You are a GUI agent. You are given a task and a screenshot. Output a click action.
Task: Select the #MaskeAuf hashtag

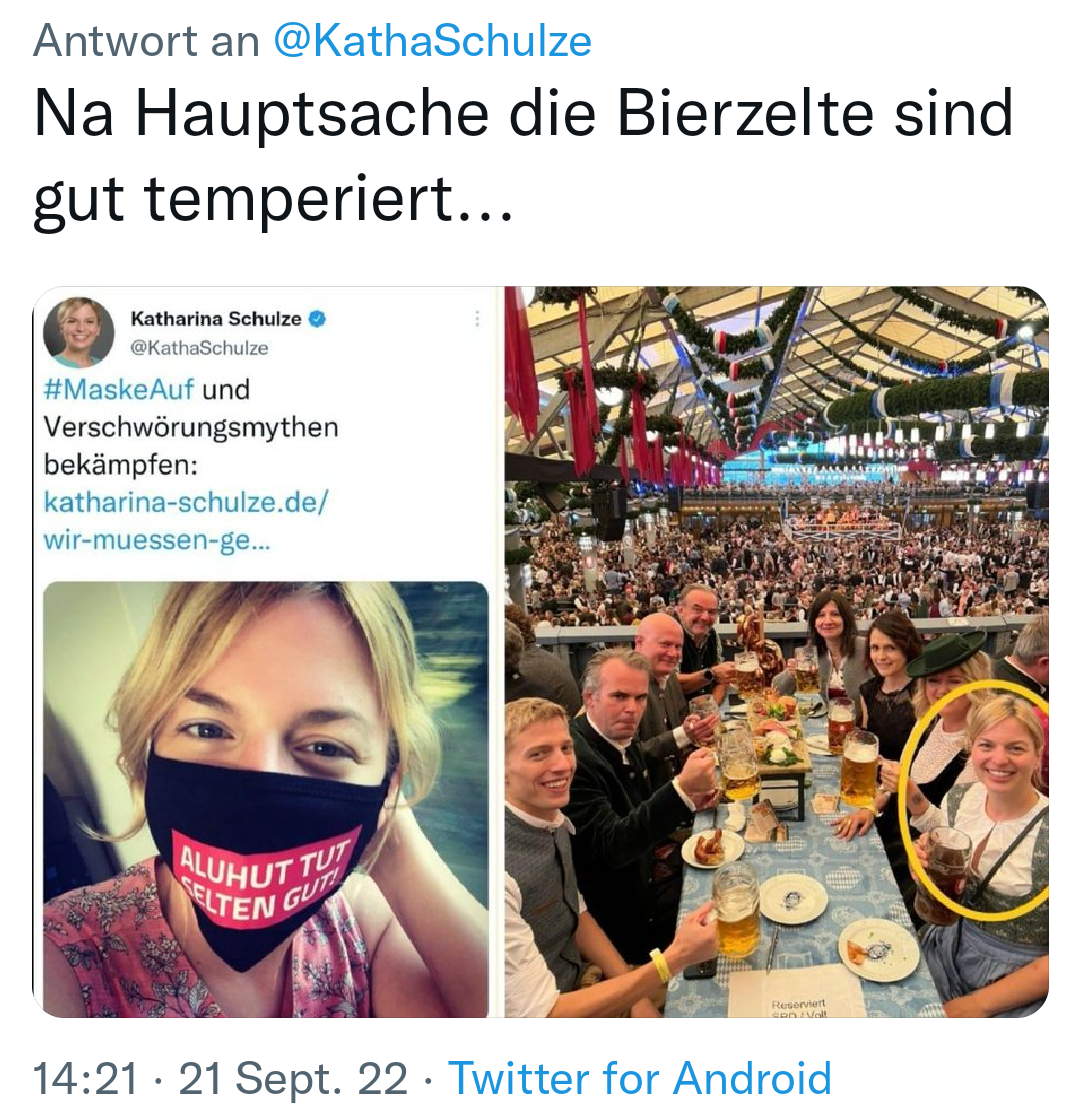coord(119,390)
